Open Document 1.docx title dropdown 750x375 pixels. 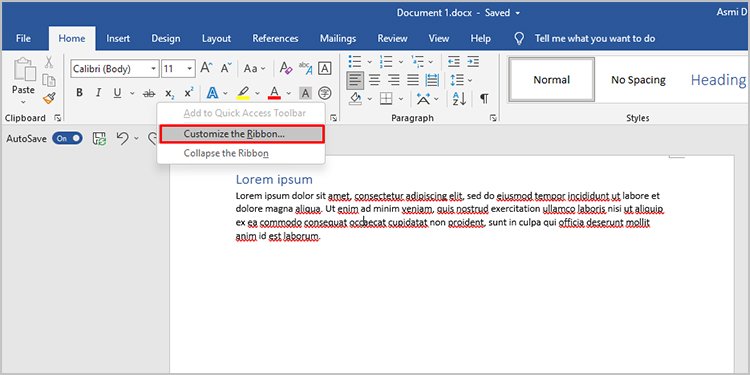(x=518, y=13)
